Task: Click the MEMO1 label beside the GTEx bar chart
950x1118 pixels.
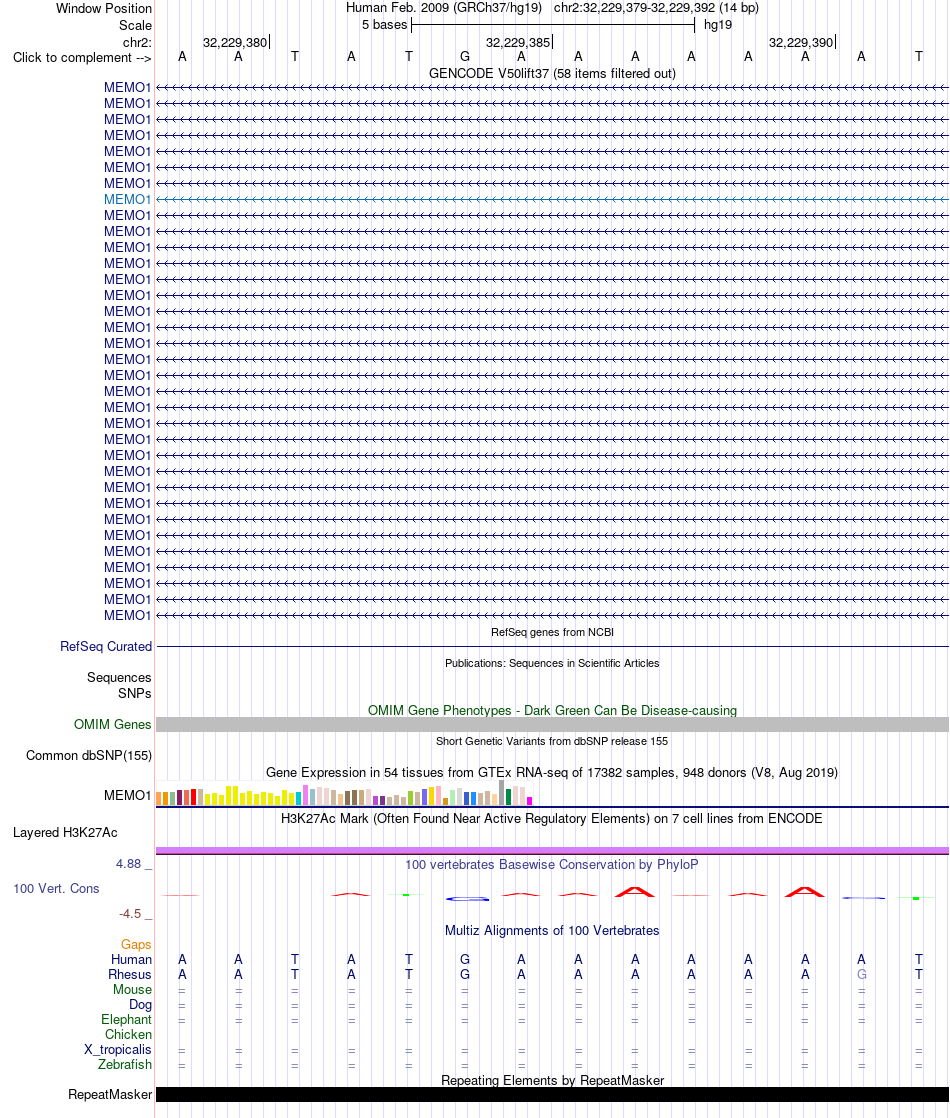Action: pos(128,795)
